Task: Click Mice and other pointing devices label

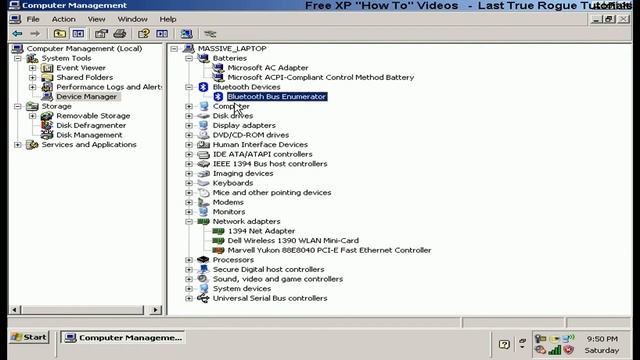Action: (272, 193)
